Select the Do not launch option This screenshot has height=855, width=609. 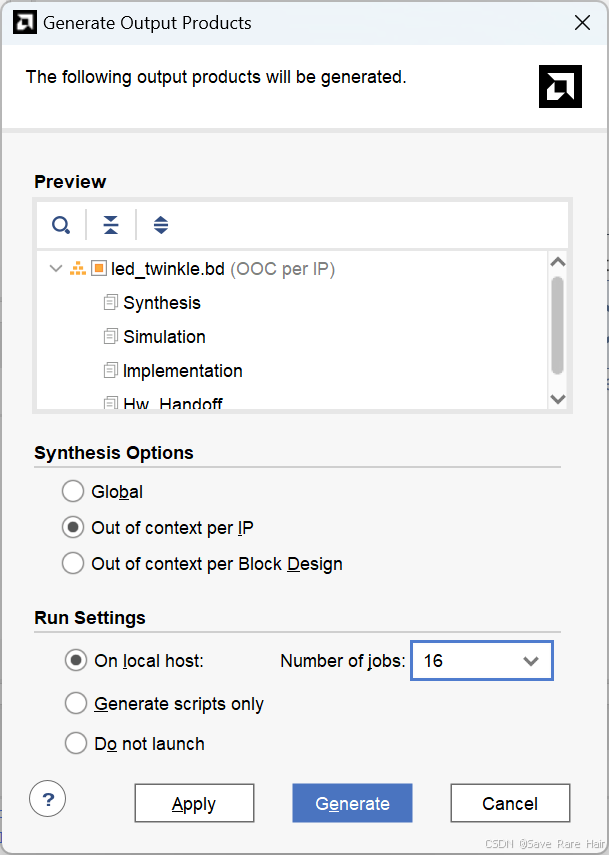point(75,744)
